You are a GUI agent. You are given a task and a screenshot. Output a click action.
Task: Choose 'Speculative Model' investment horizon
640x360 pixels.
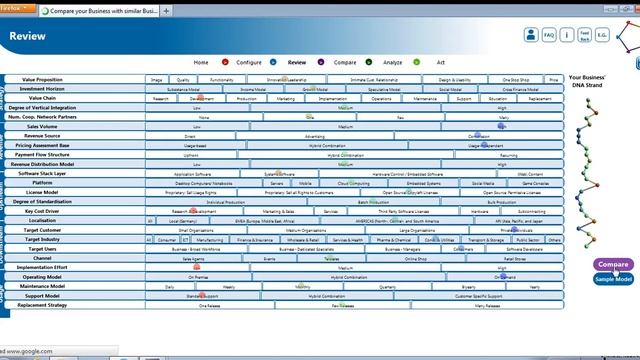[384, 89]
